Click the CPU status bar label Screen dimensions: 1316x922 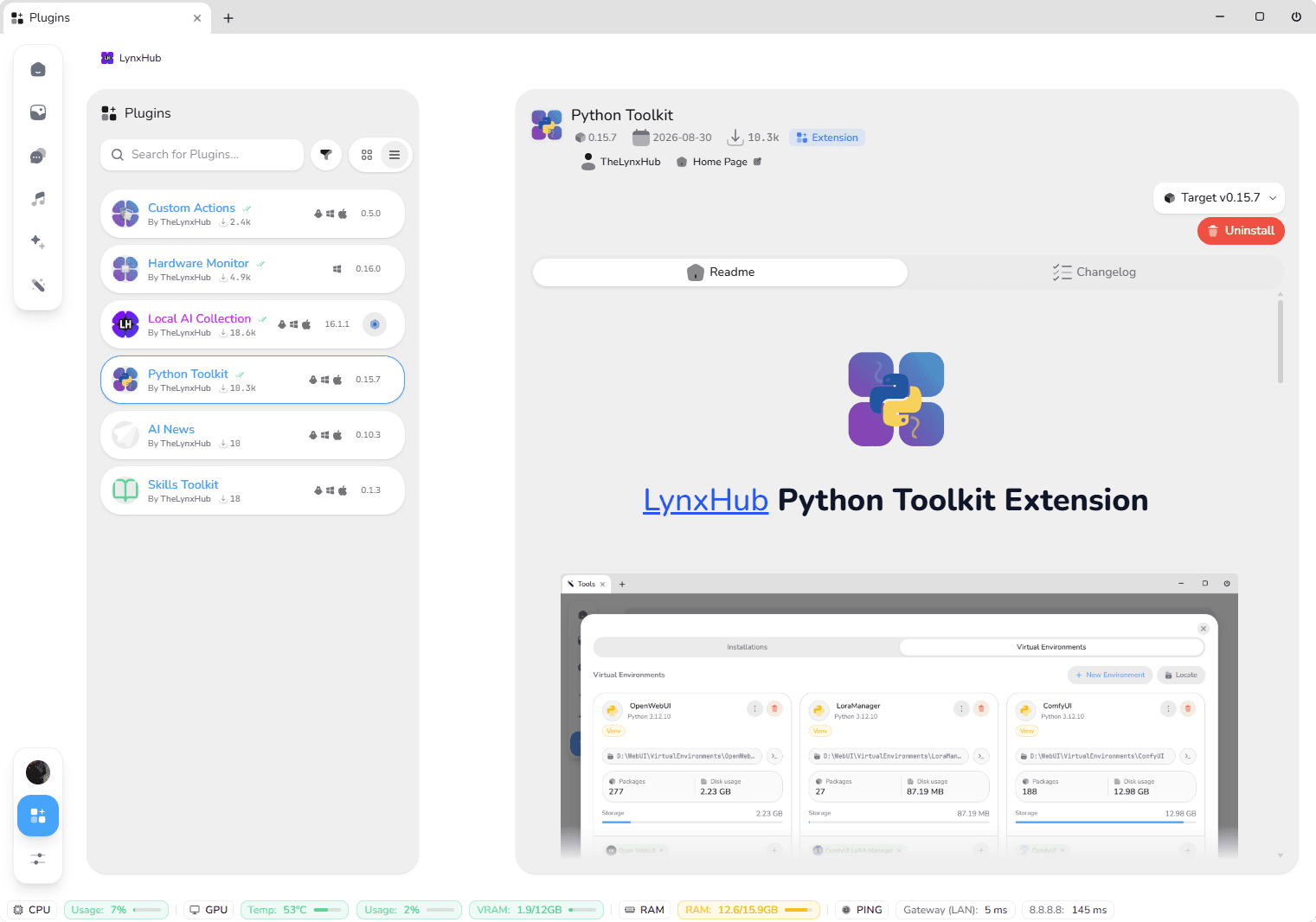pyautogui.click(x=33, y=910)
